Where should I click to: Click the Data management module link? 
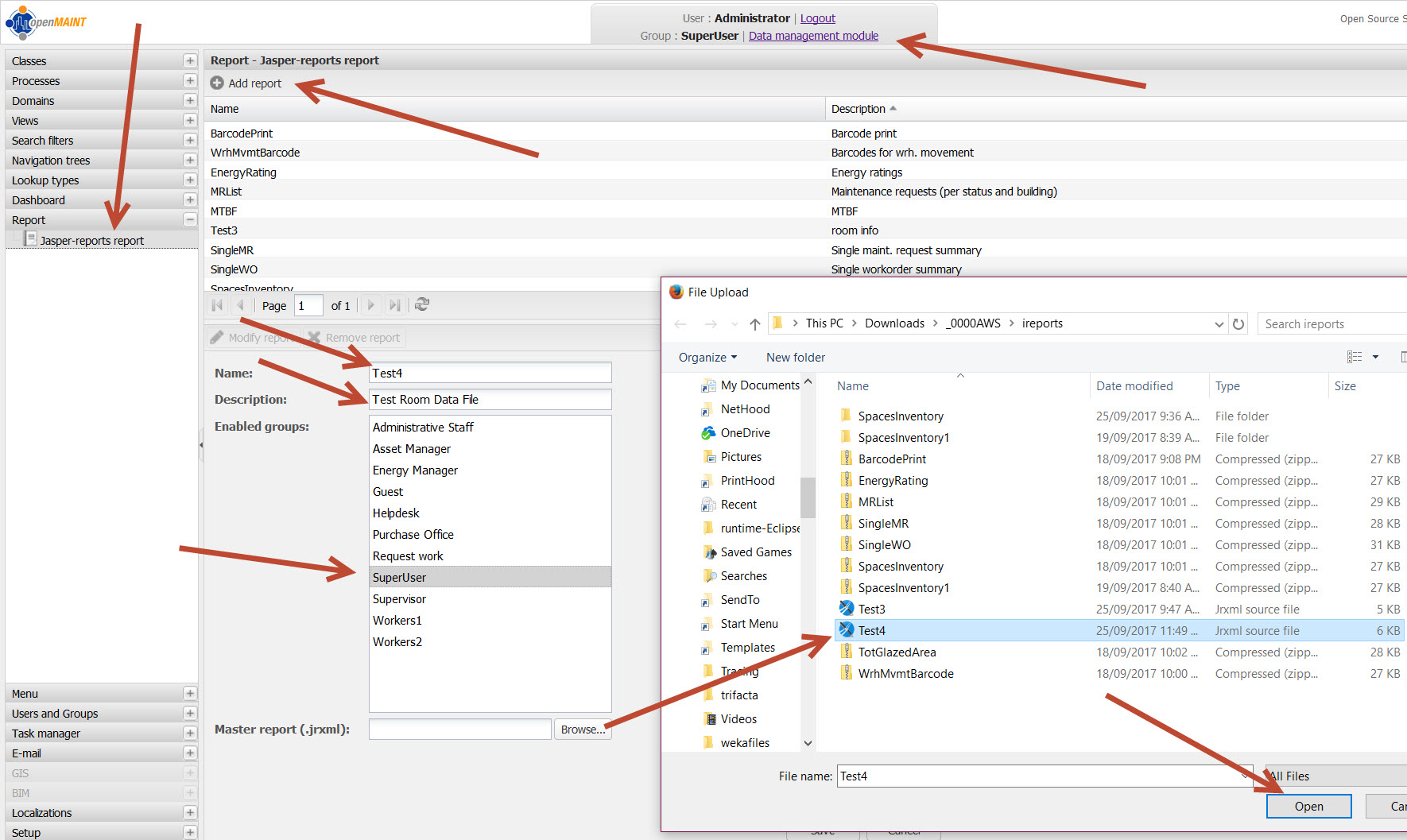tap(813, 36)
